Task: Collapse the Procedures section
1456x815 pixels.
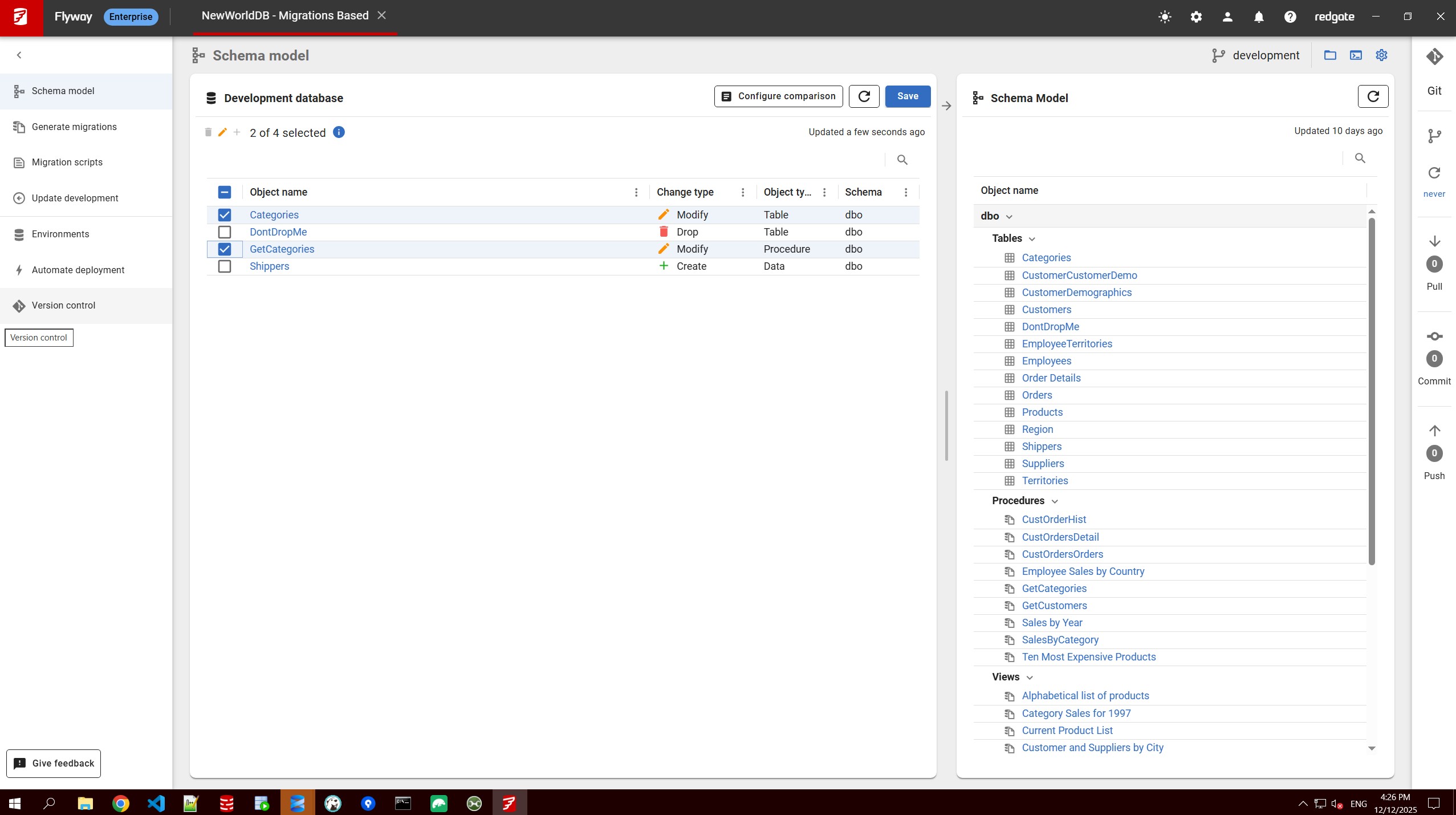Action: point(1054,501)
